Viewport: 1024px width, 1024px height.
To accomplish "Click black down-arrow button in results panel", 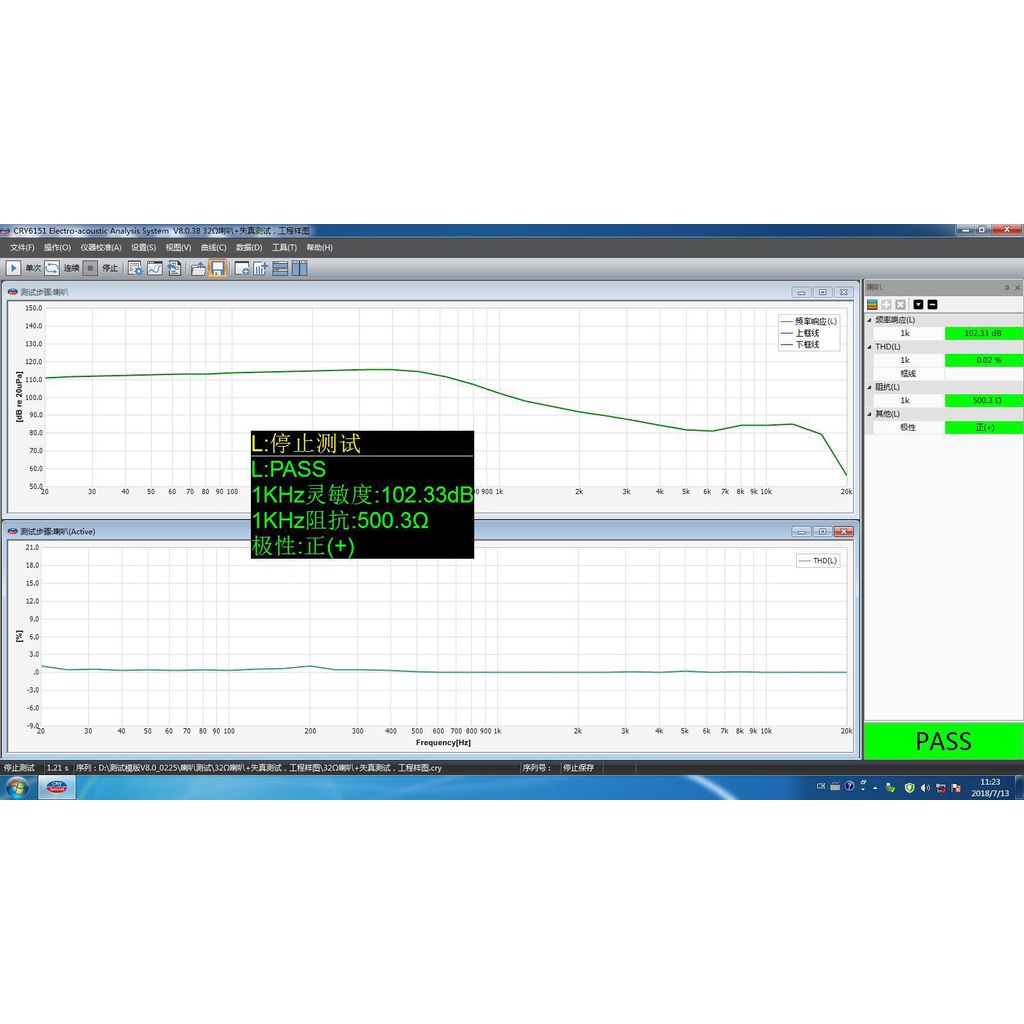I will [x=918, y=304].
